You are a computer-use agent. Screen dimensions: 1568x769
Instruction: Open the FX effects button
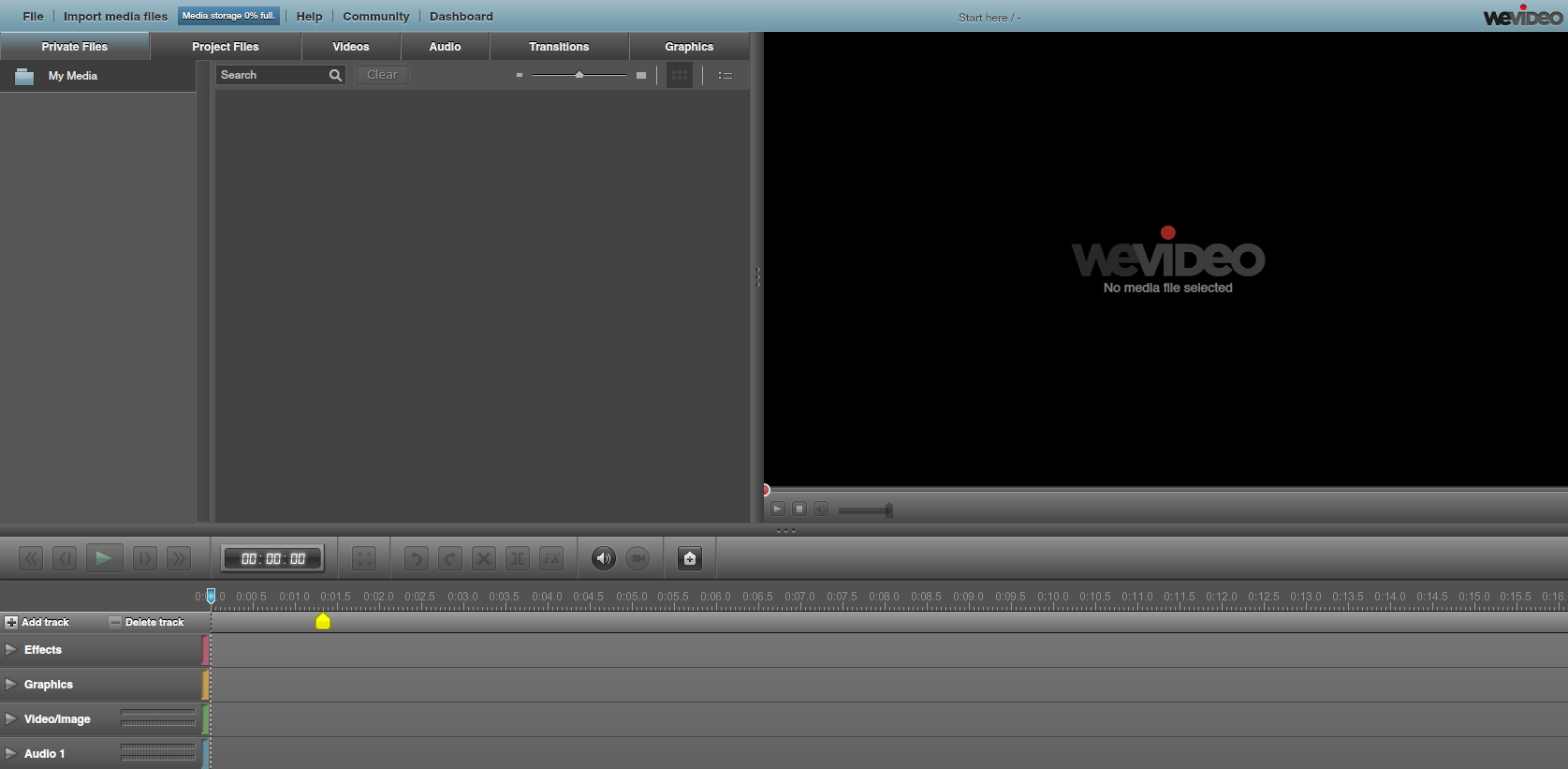click(x=551, y=559)
